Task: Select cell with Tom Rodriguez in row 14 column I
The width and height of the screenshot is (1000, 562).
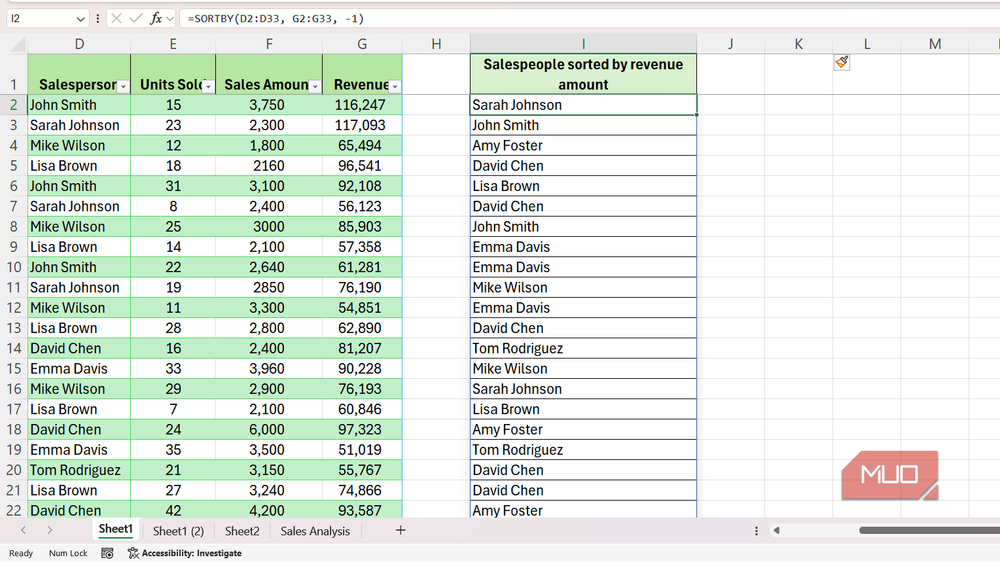Action: point(583,348)
